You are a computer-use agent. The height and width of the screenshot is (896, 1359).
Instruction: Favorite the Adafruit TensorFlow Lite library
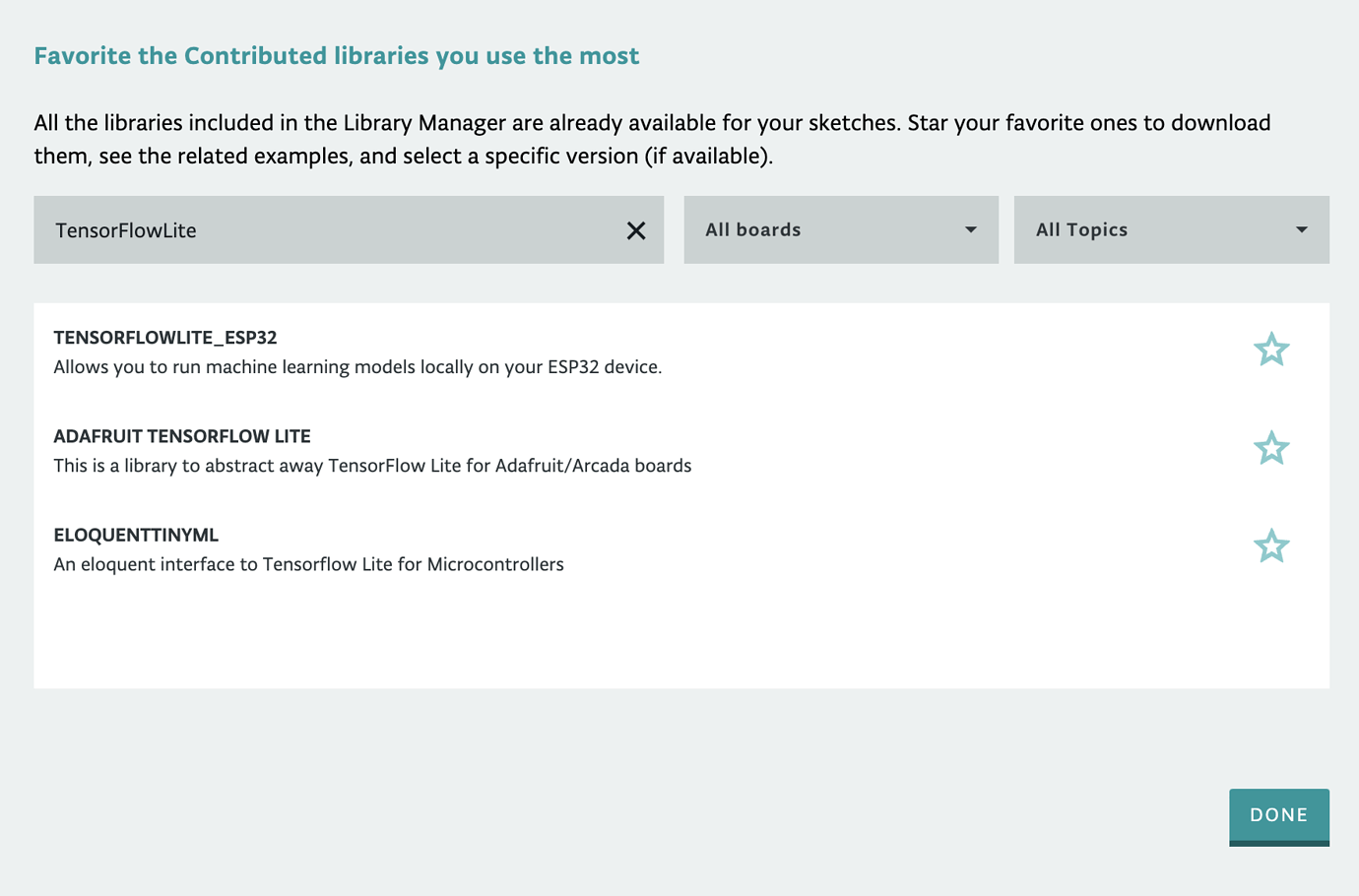(x=1271, y=448)
